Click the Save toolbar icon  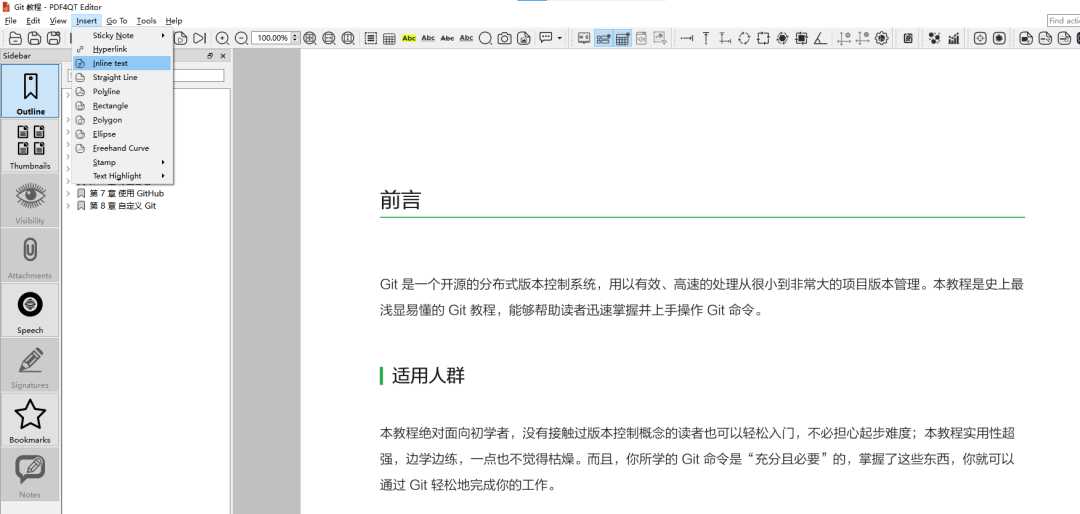tap(34, 39)
